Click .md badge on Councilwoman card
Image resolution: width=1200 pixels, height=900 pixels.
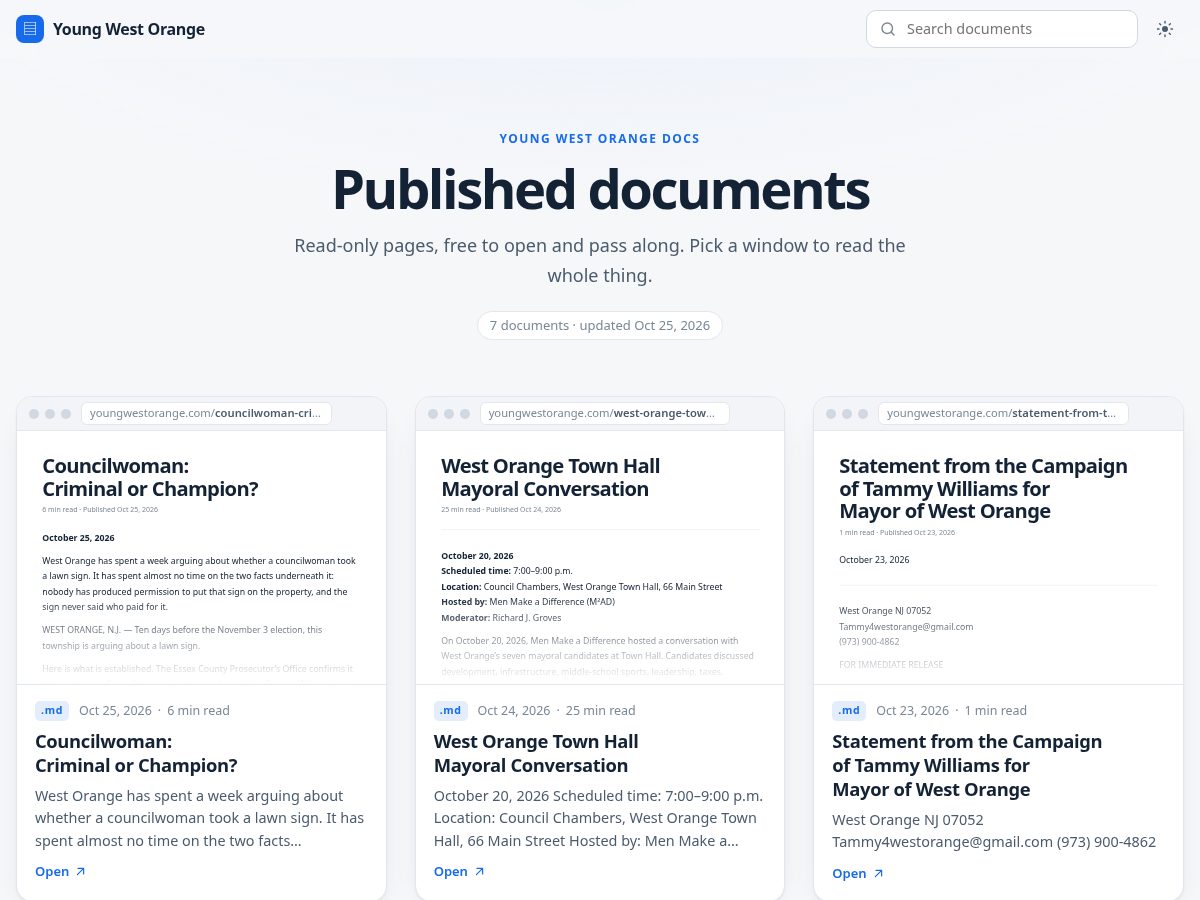[52, 710]
